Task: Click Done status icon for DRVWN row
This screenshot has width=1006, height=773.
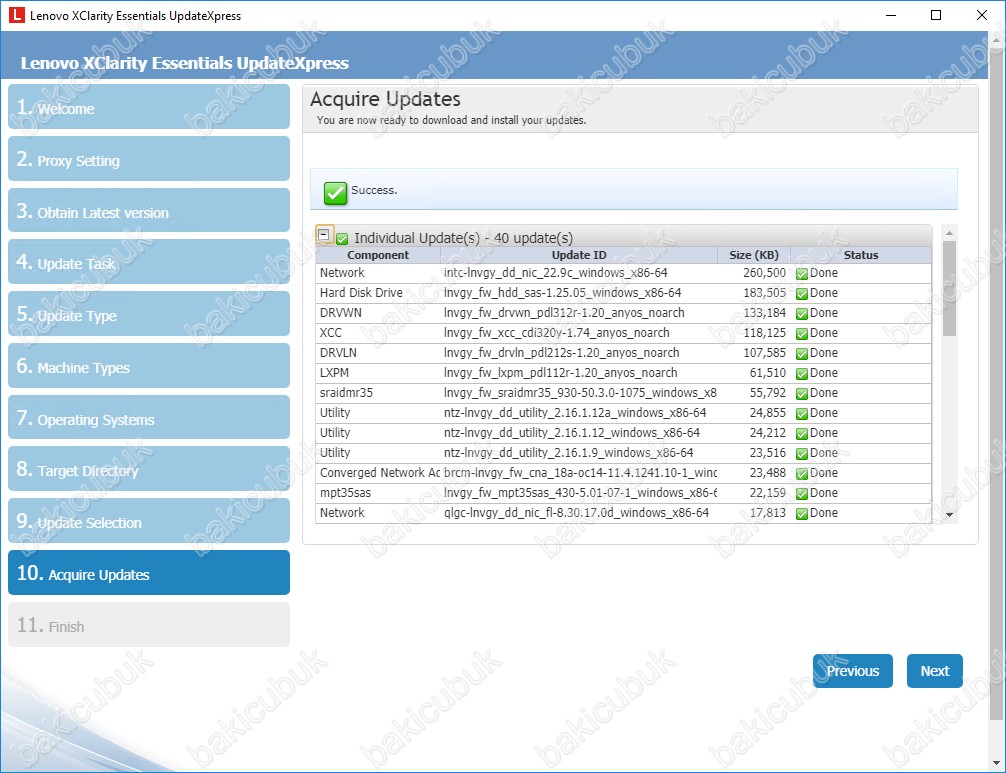Action: coord(801,314)
